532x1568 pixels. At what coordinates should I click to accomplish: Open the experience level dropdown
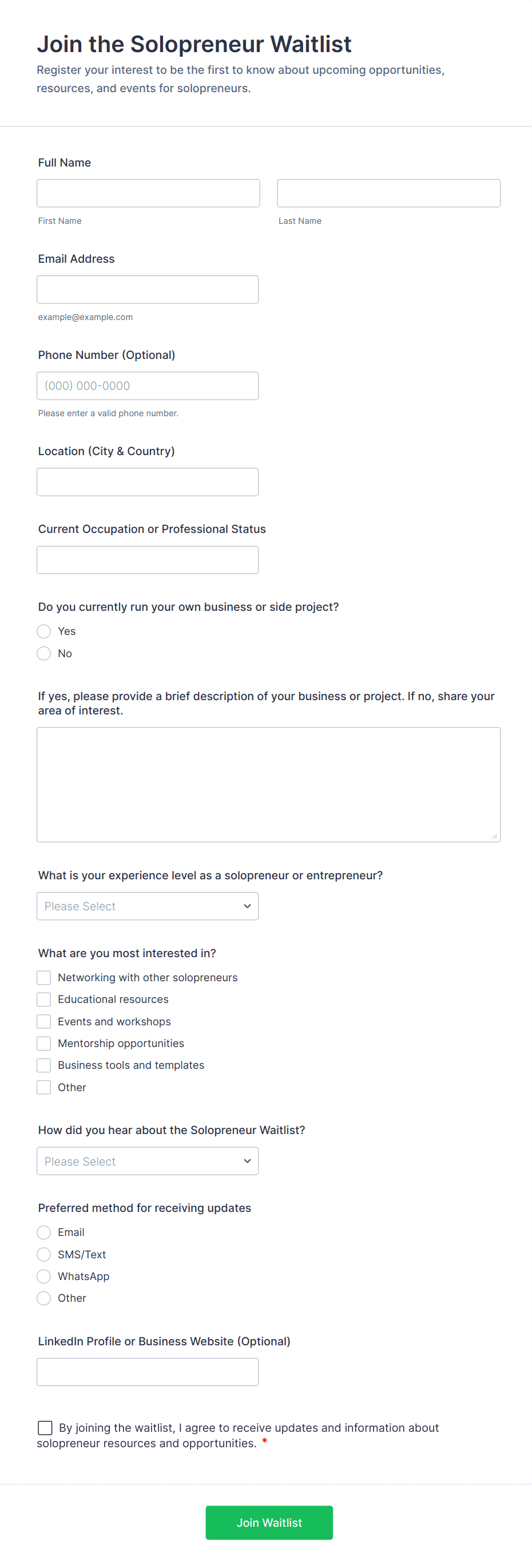click(x=147, y=906)
